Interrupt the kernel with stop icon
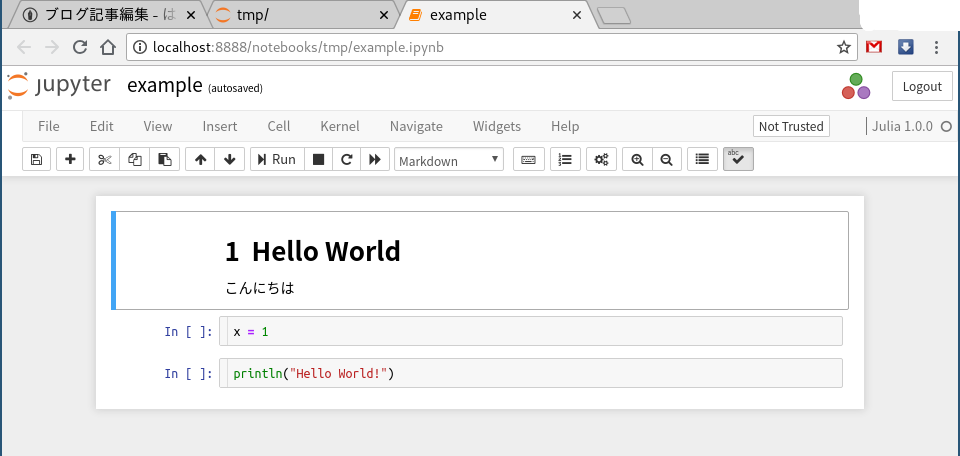This screenshot has height=456, width=960. pyautogui.click(x=318, y=159)
